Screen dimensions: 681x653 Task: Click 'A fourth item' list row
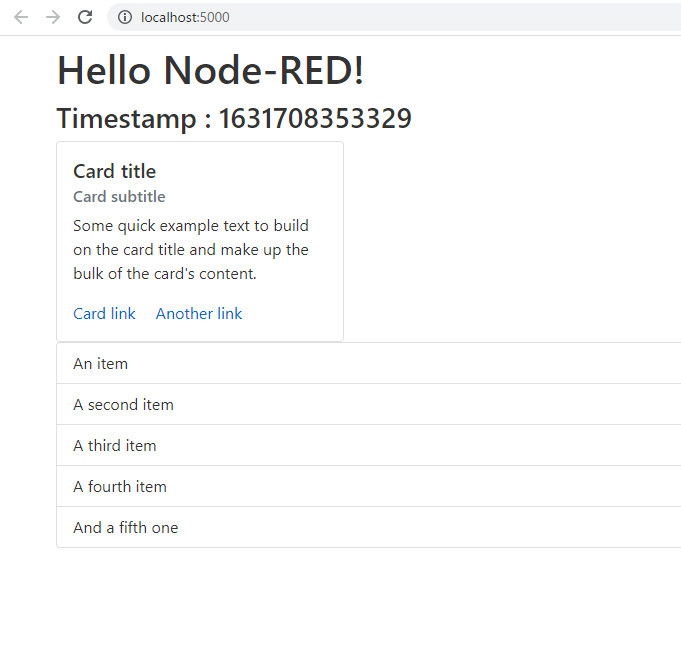tap(120, 487)
